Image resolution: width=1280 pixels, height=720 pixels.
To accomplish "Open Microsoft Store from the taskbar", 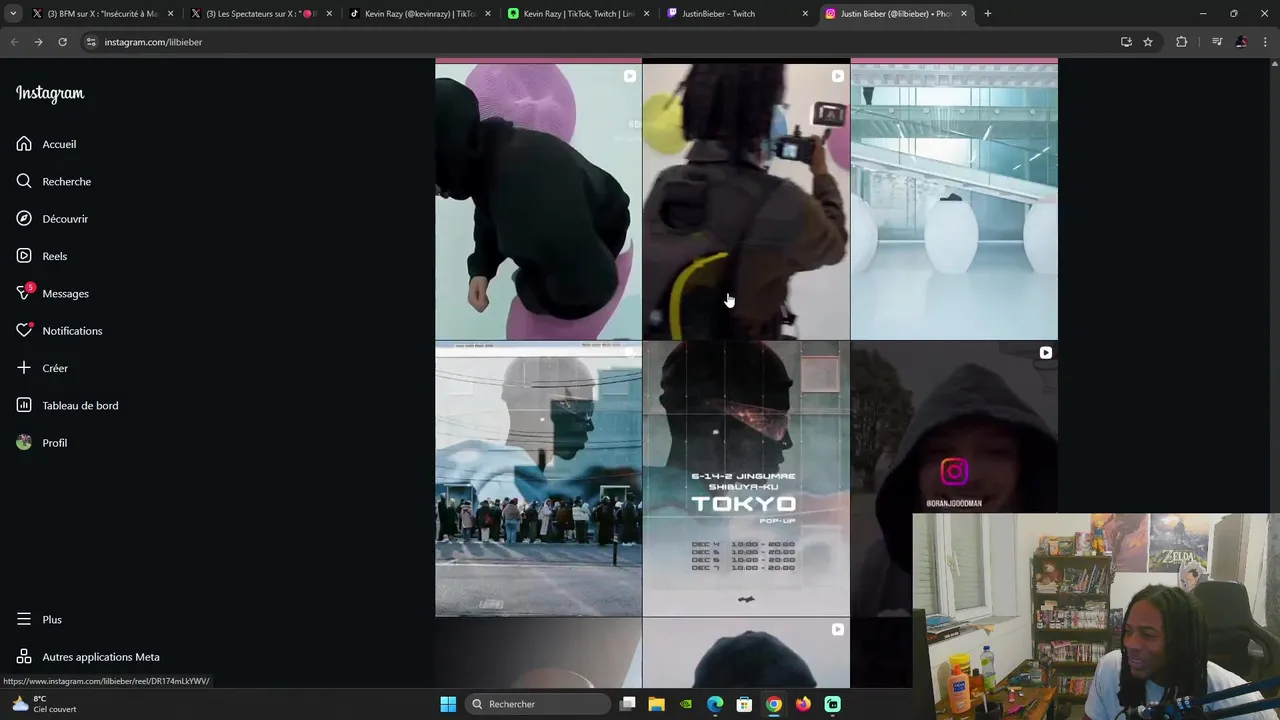I will coord(744,704).
